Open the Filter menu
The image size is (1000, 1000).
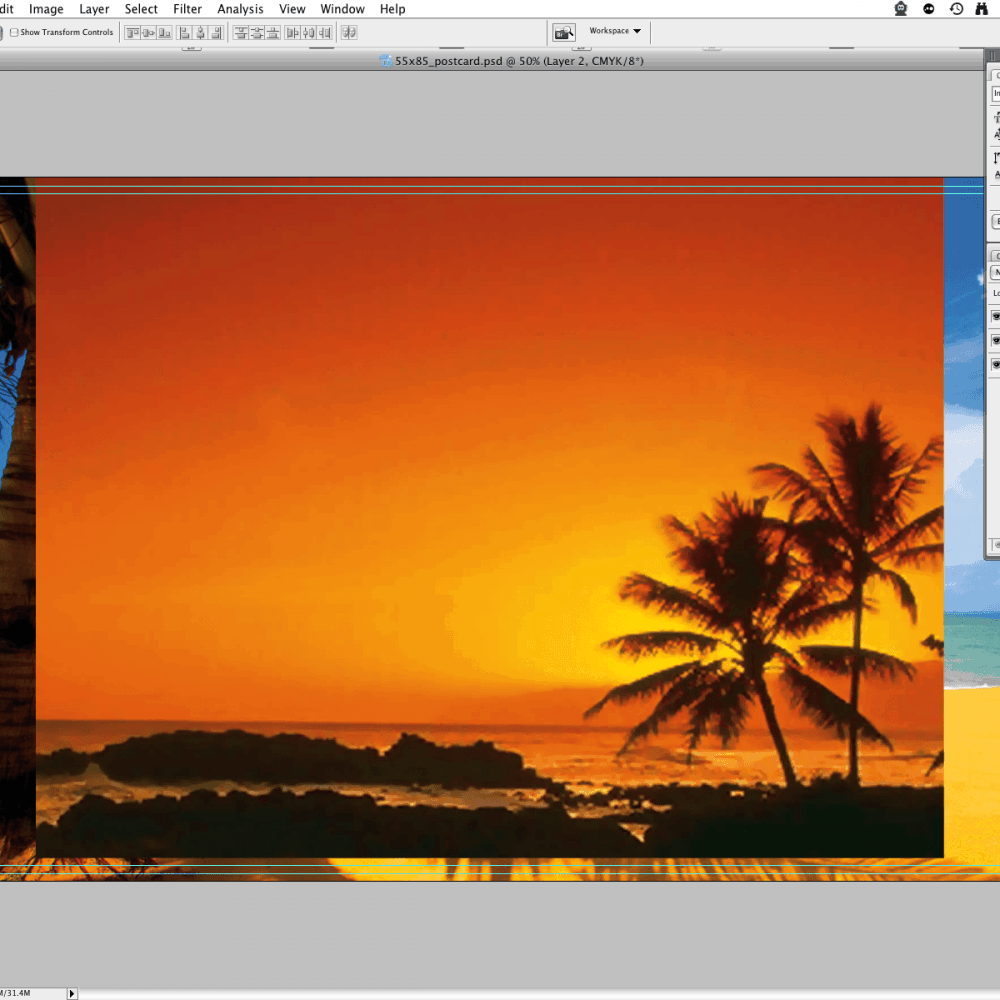tap(187, 9)
